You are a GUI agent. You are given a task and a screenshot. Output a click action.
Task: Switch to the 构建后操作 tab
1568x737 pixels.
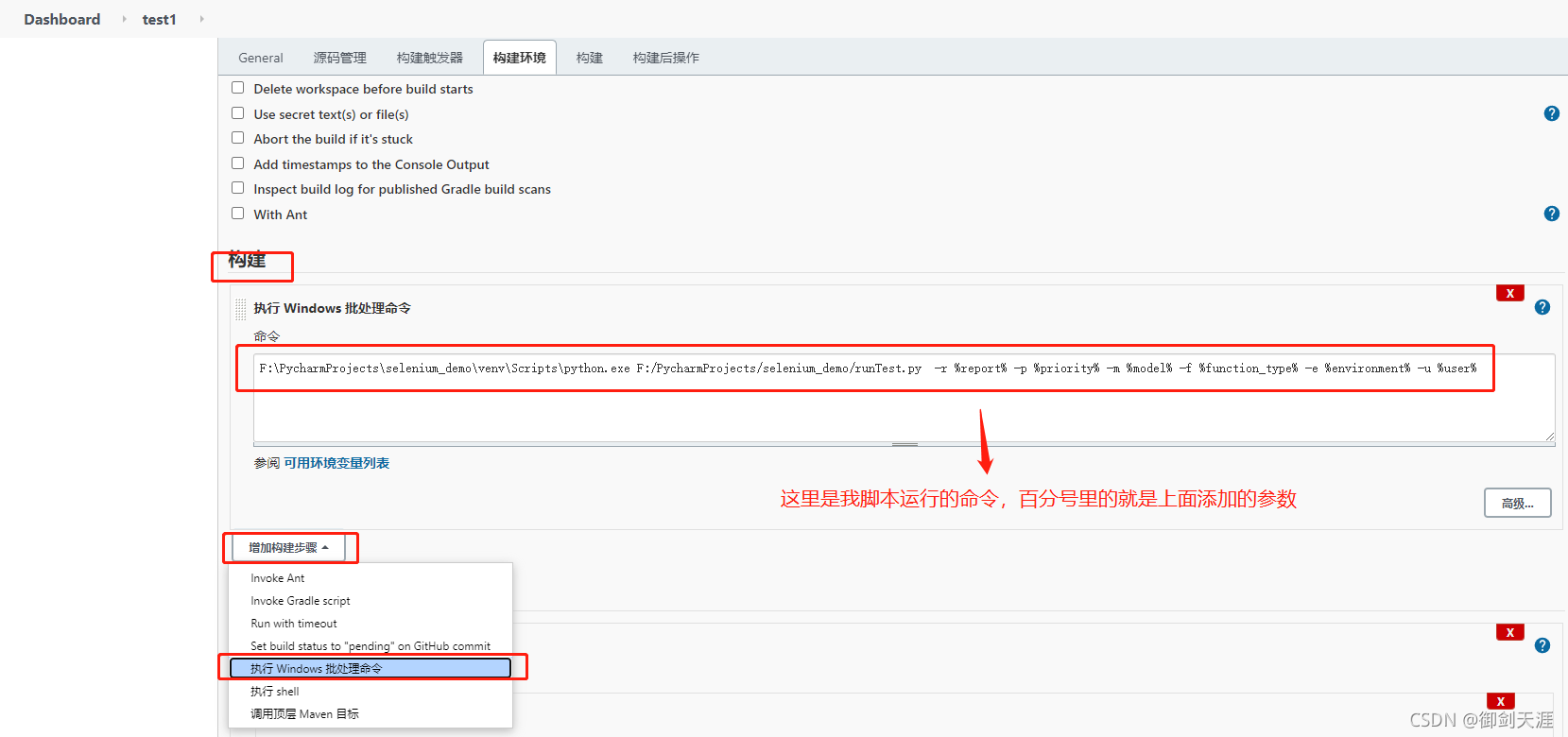click(666, 58)
